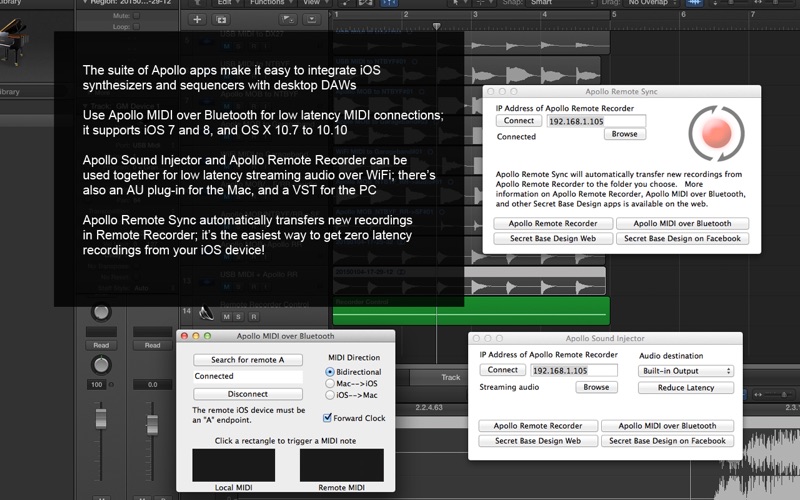Open the View menu in tracks header

[x=312, y=3]
